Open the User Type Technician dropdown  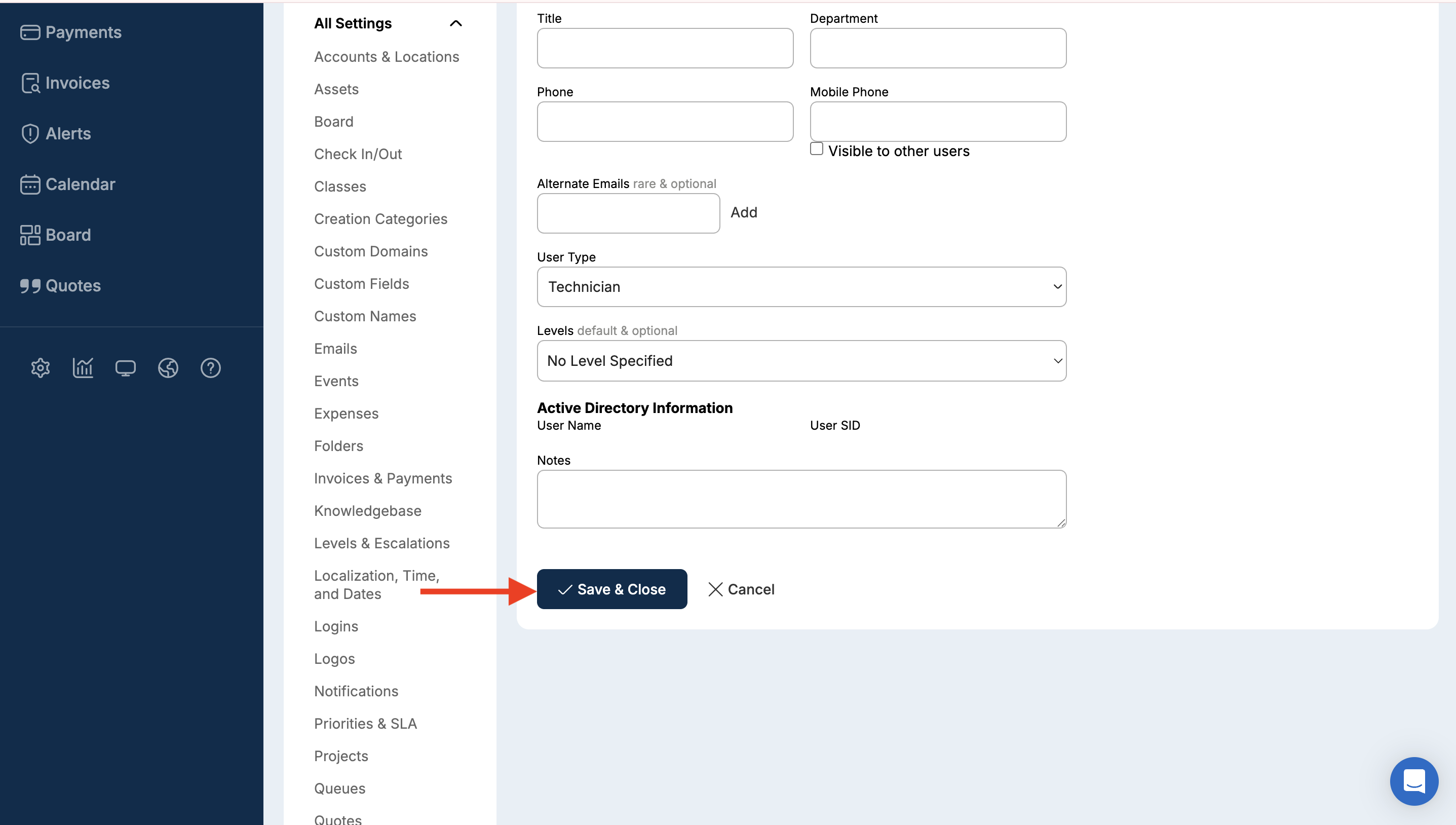coord(801,287)
